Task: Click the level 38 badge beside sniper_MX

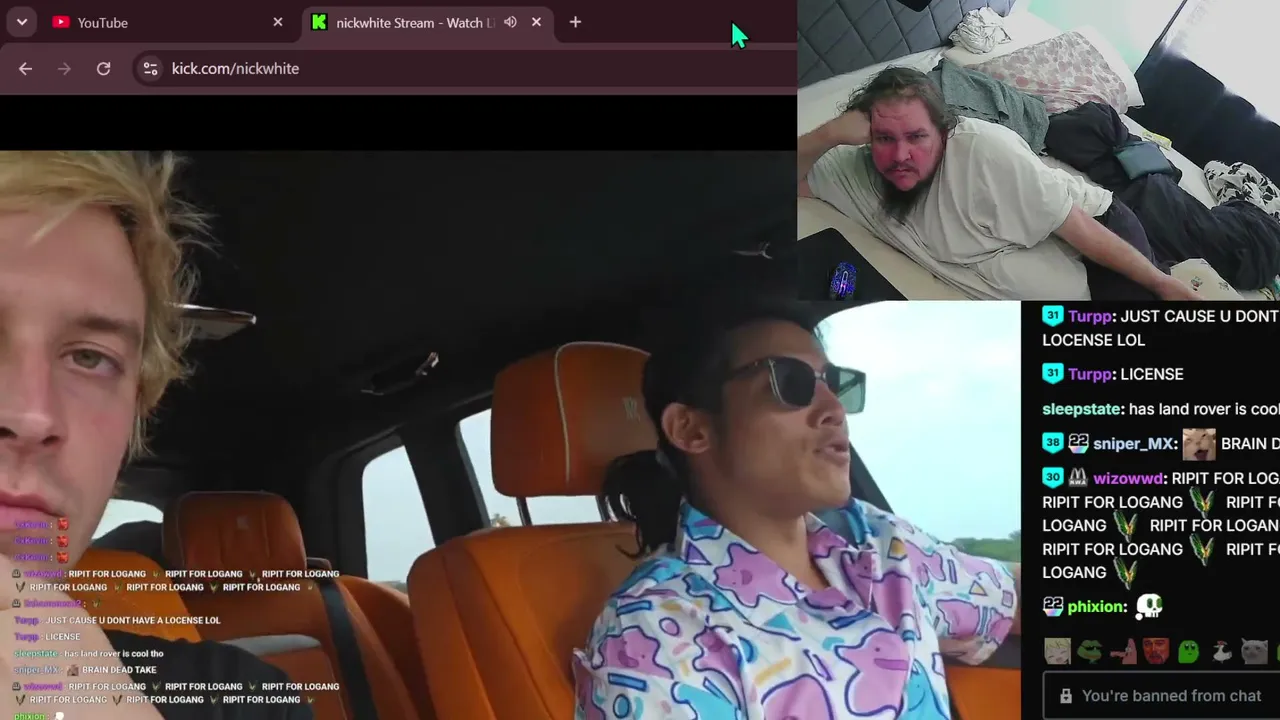Action: tap(1053, 443)
